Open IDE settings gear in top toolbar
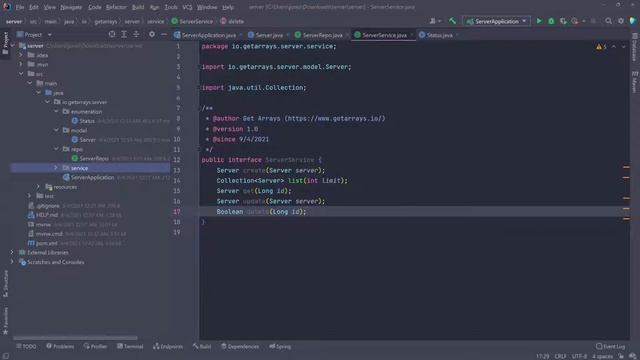Screen dimensions: 640x360 pyautogui.click(x=621, y=21)
